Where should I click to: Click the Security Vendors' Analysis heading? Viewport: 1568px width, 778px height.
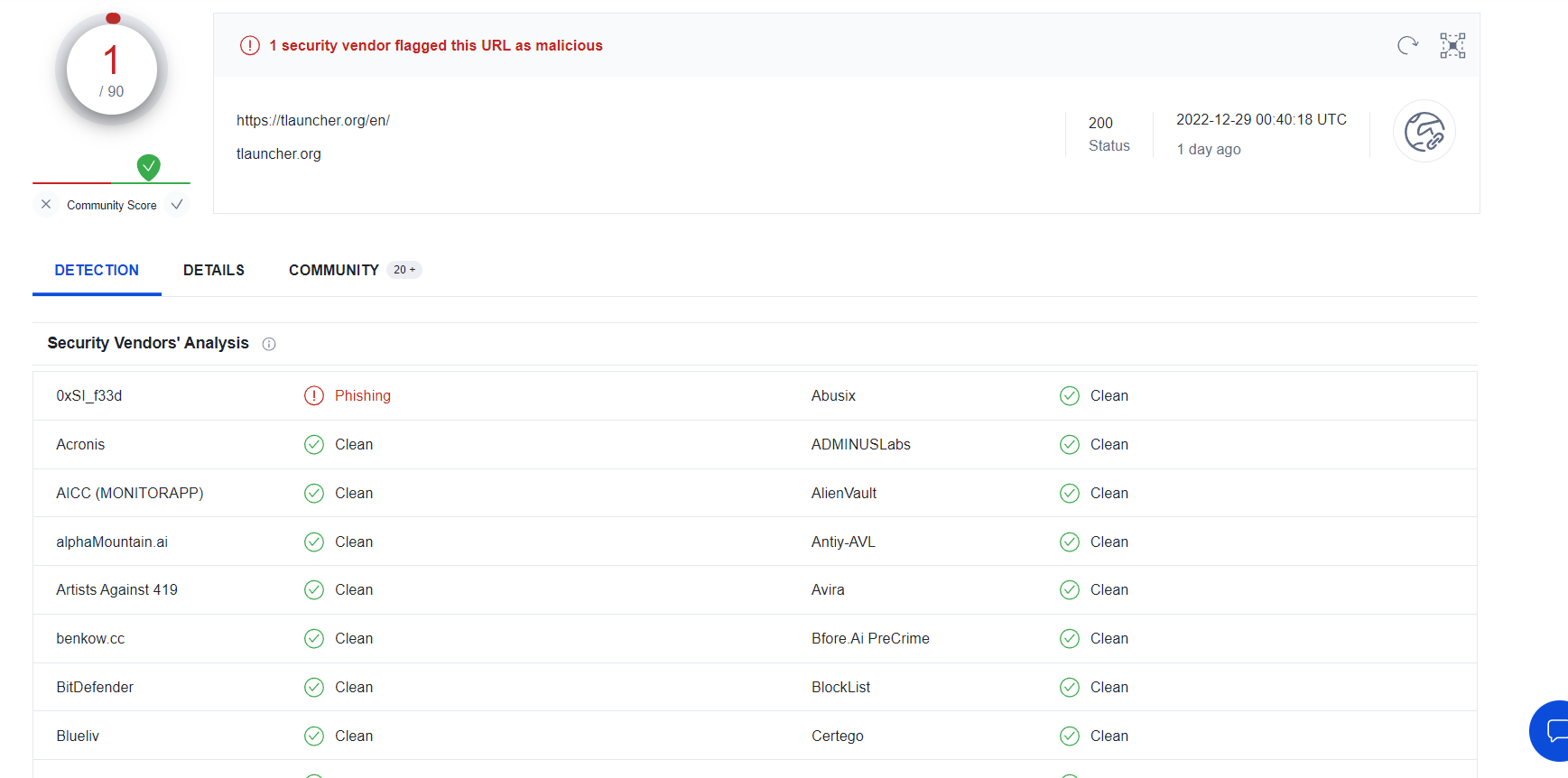[x=148, y=344]
